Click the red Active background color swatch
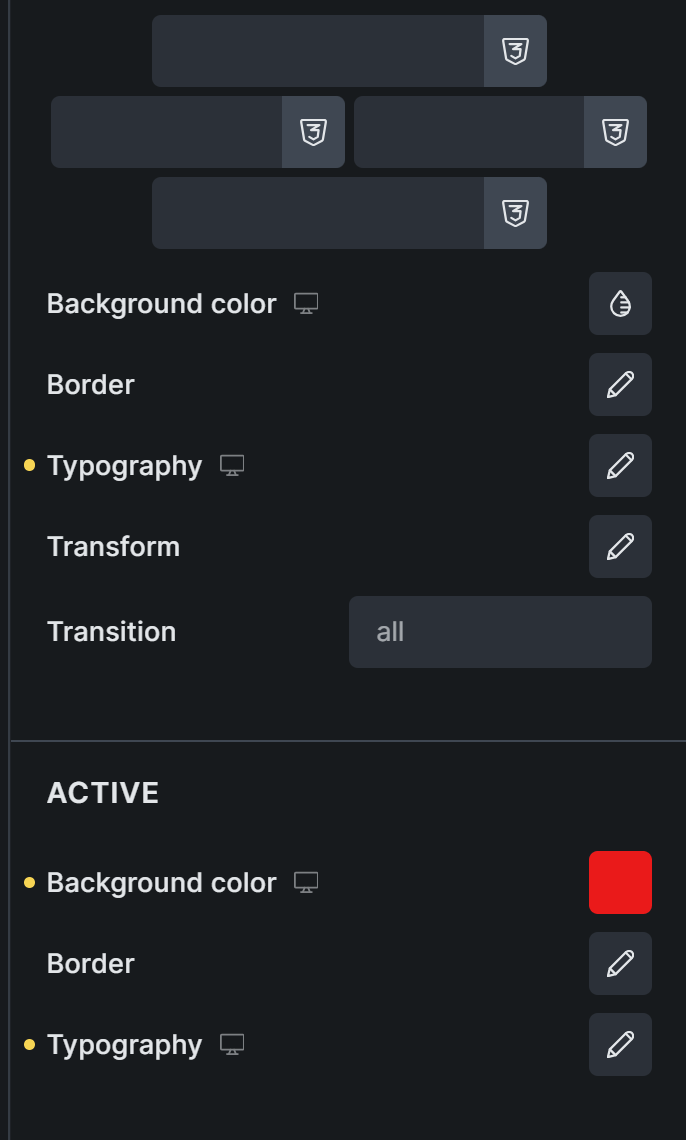This screenshot has width=686, height=1140. (620, 883)
